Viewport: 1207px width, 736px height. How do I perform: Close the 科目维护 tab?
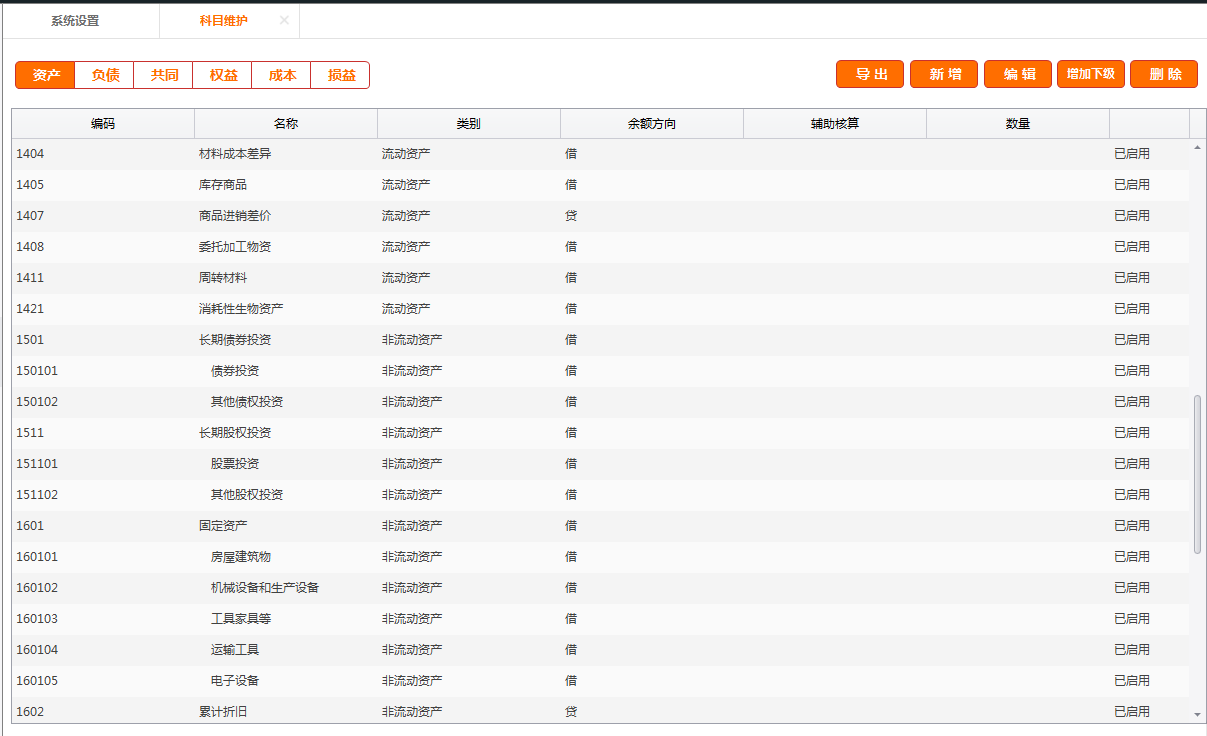pyautogui.click(x=284, y=20)
